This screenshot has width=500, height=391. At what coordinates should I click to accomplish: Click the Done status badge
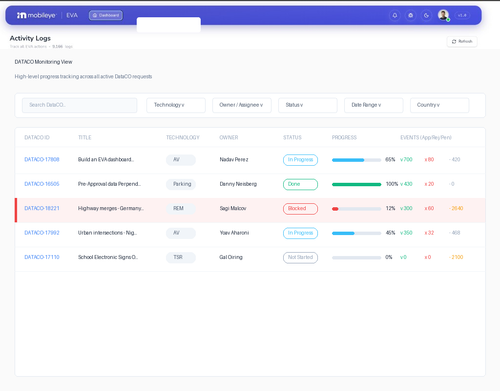coord(300,184)
